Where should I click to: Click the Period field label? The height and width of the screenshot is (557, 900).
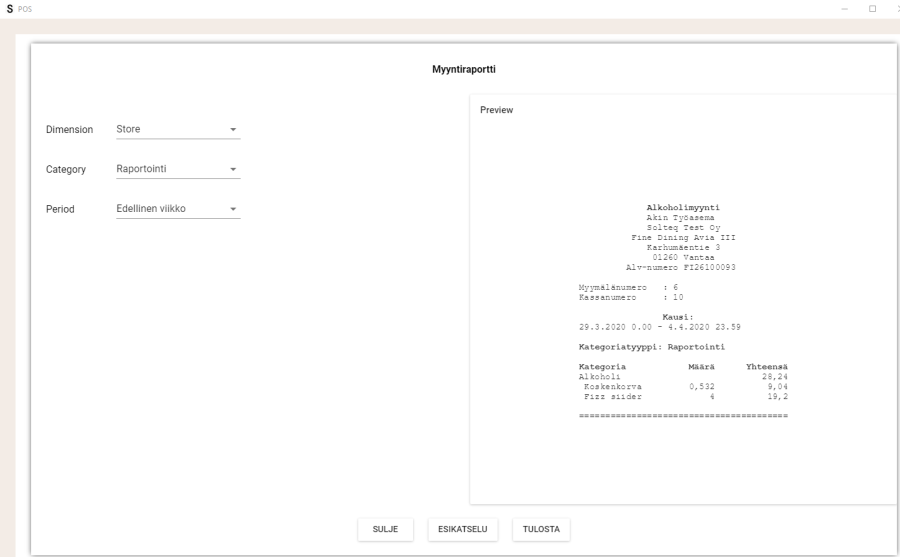[61, 210]
